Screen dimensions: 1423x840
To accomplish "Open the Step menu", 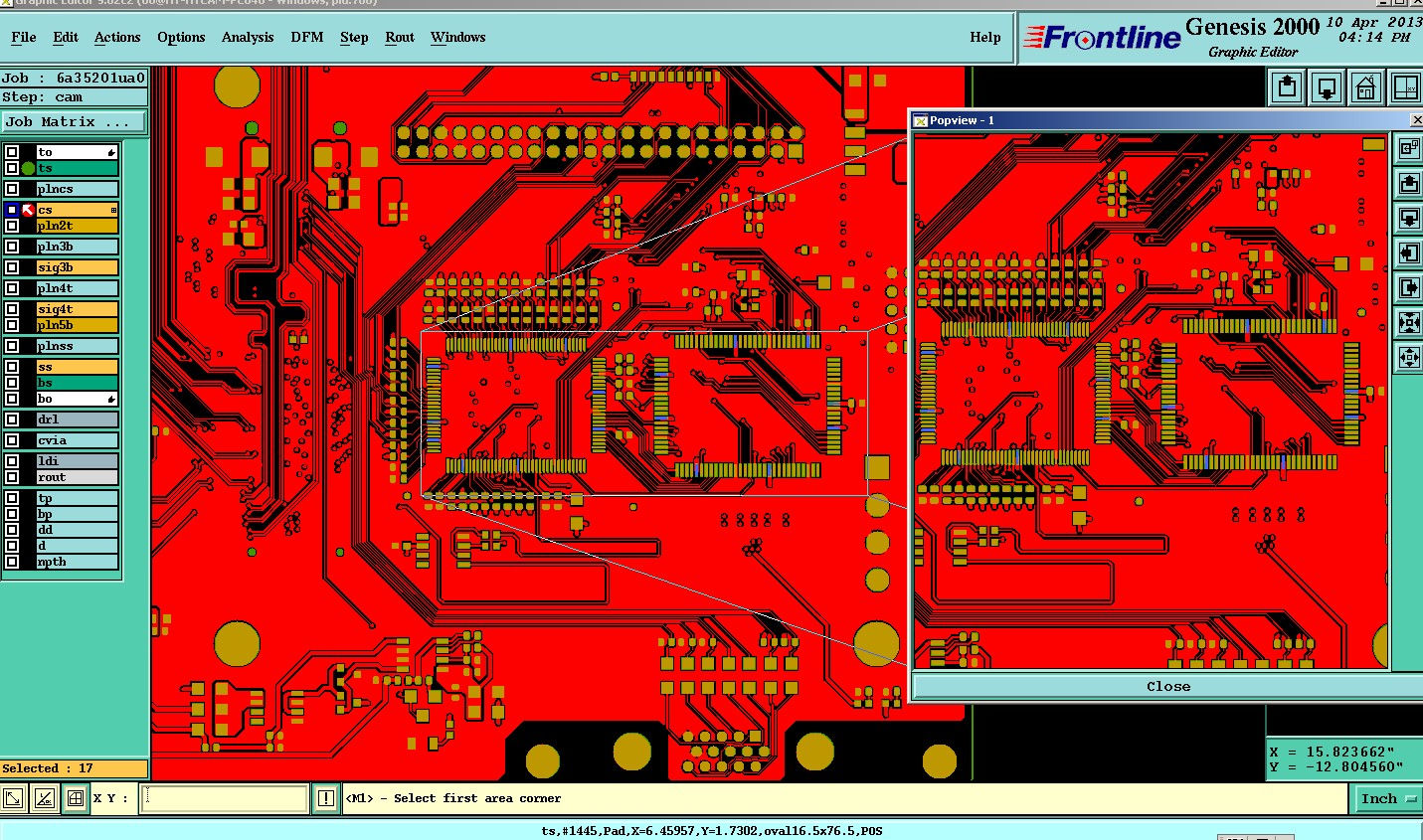I will [x=354, y=38].
